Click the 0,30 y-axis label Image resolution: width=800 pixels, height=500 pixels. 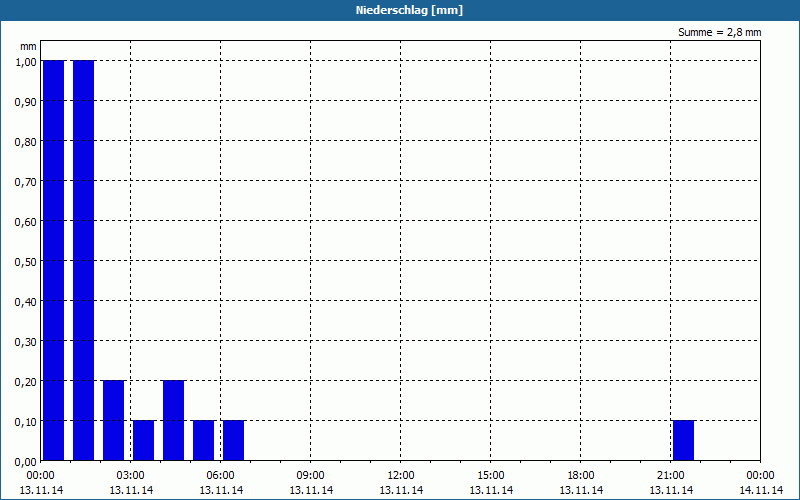tap(26, 342)
